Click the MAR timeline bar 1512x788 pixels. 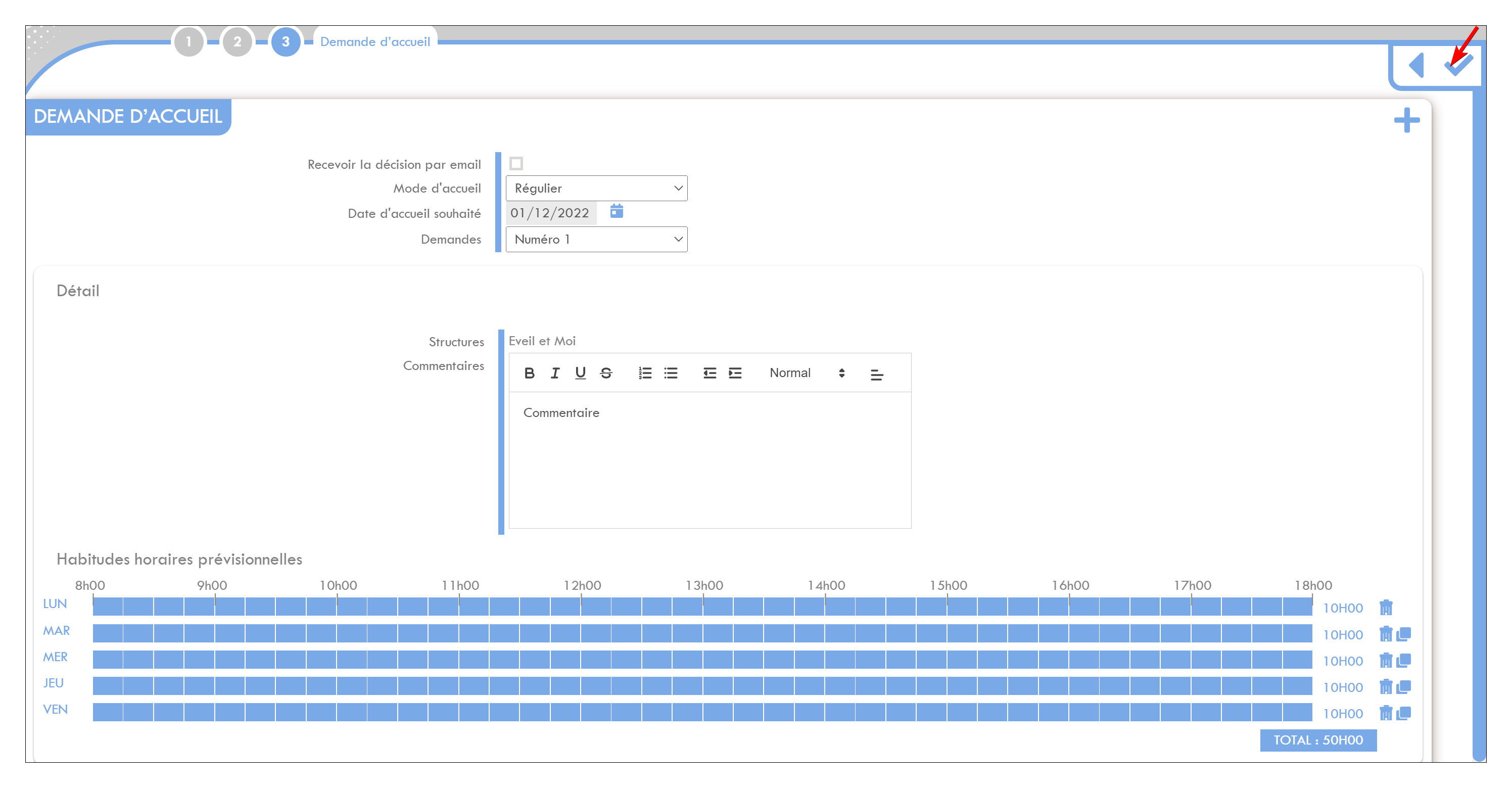[702, 633]
